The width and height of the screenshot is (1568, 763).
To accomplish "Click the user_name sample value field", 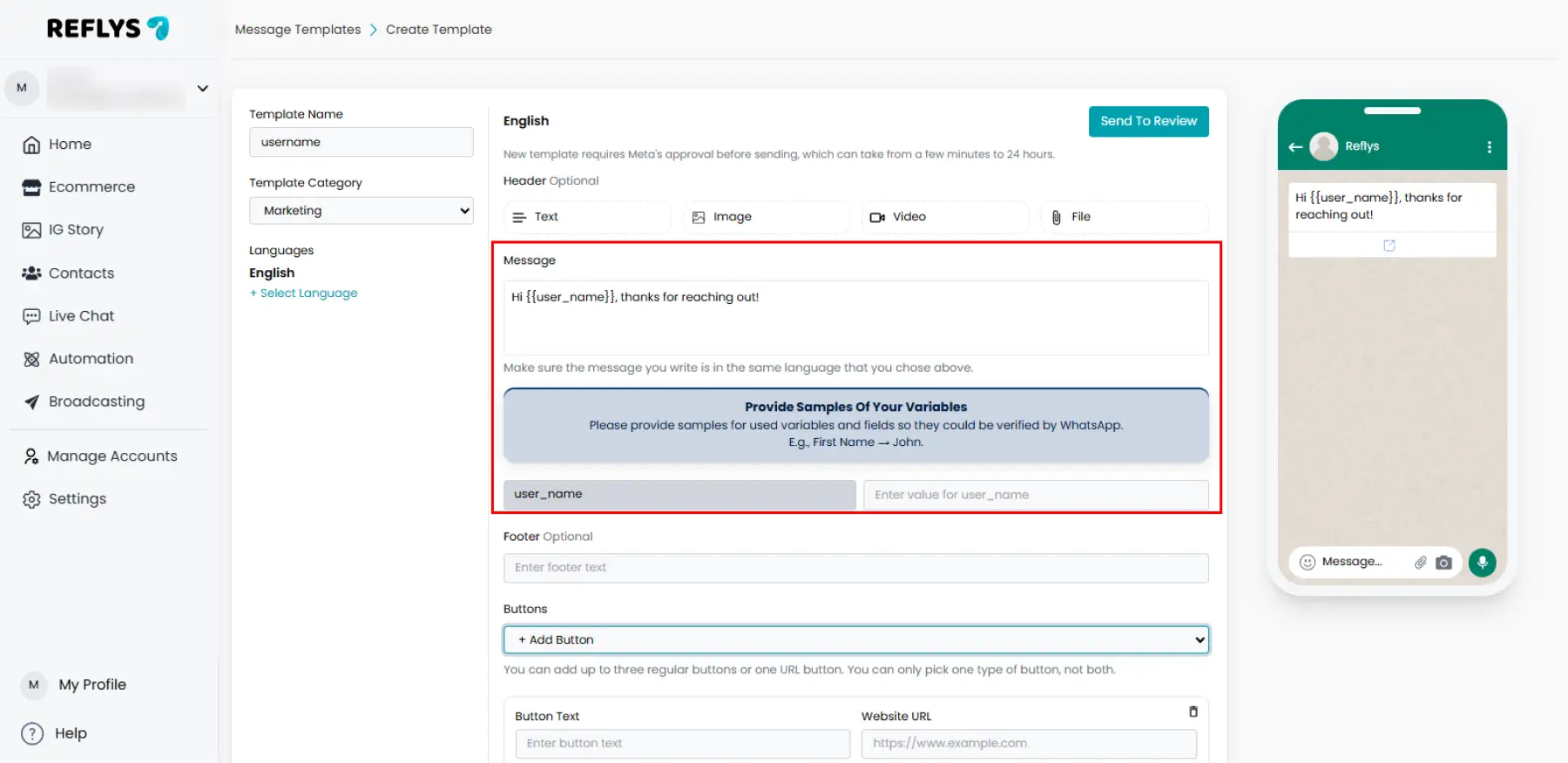I will point(1035,495).
